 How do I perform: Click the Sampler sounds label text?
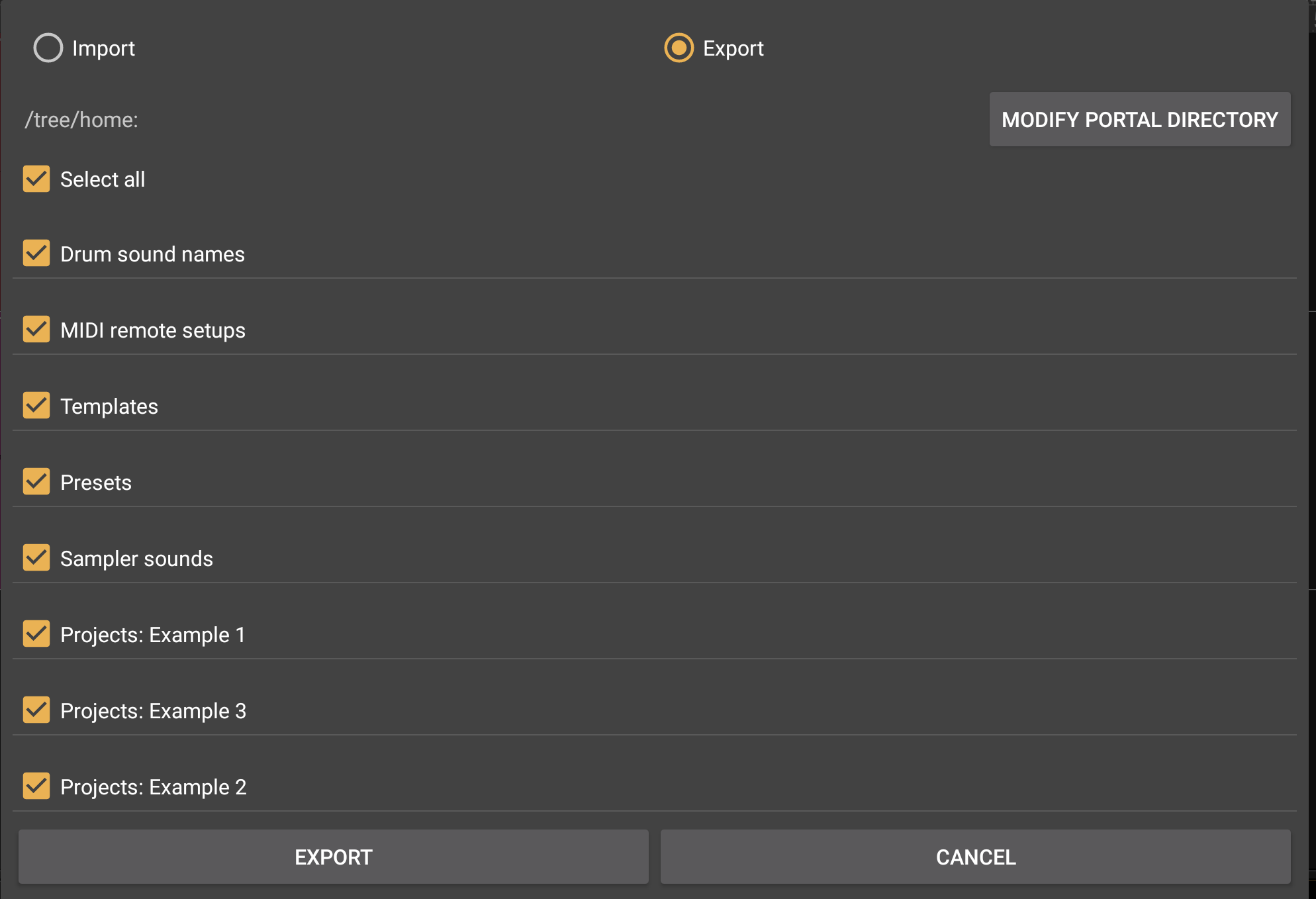pos(136,559)
